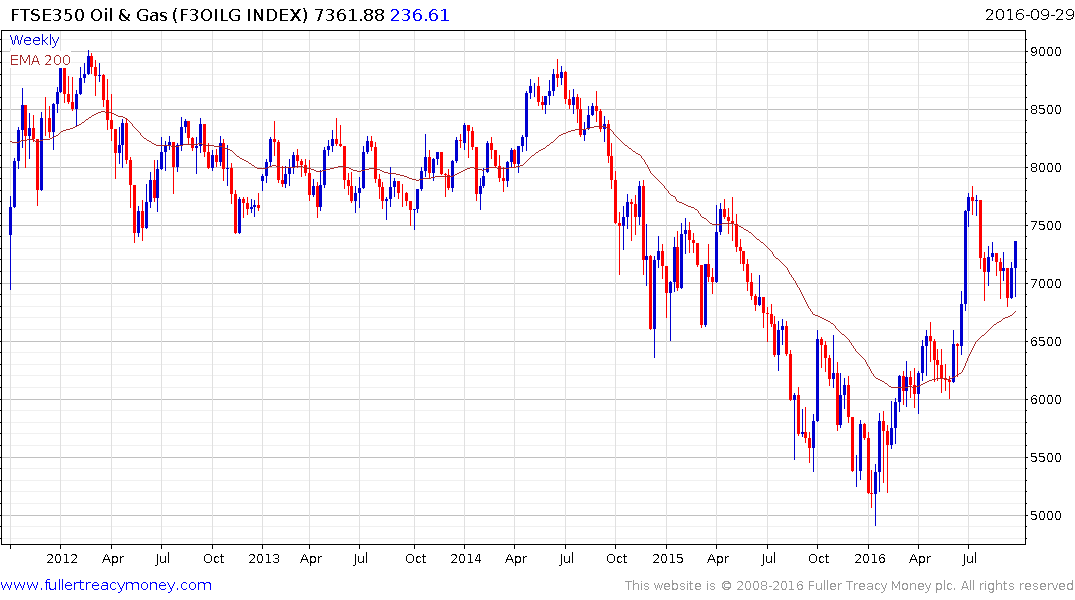The image size is (1075, 600).
Task: Click the 8000 price axis label
Action: [1046, 167]
